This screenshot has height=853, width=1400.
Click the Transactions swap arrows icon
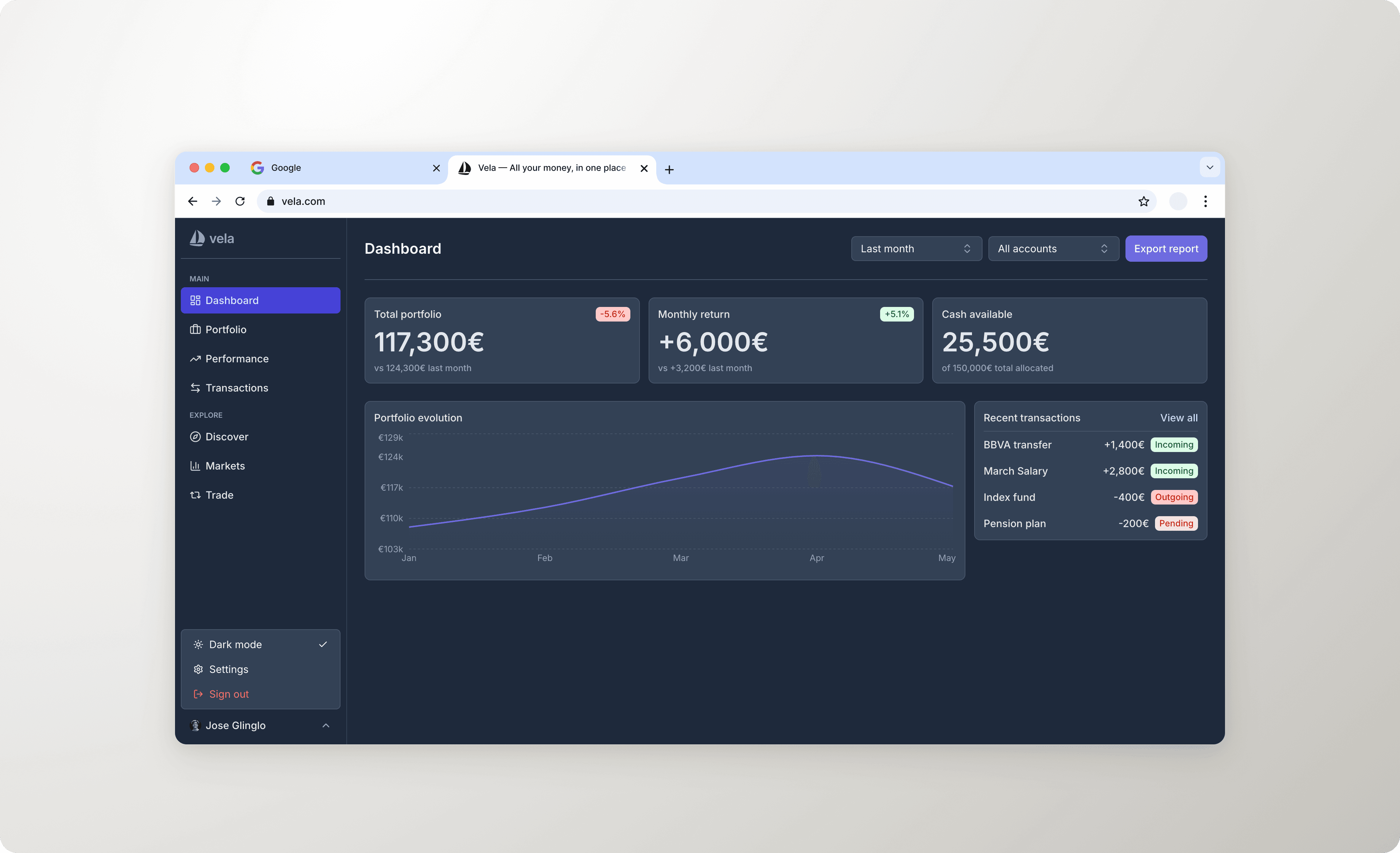tap(195, 388)
